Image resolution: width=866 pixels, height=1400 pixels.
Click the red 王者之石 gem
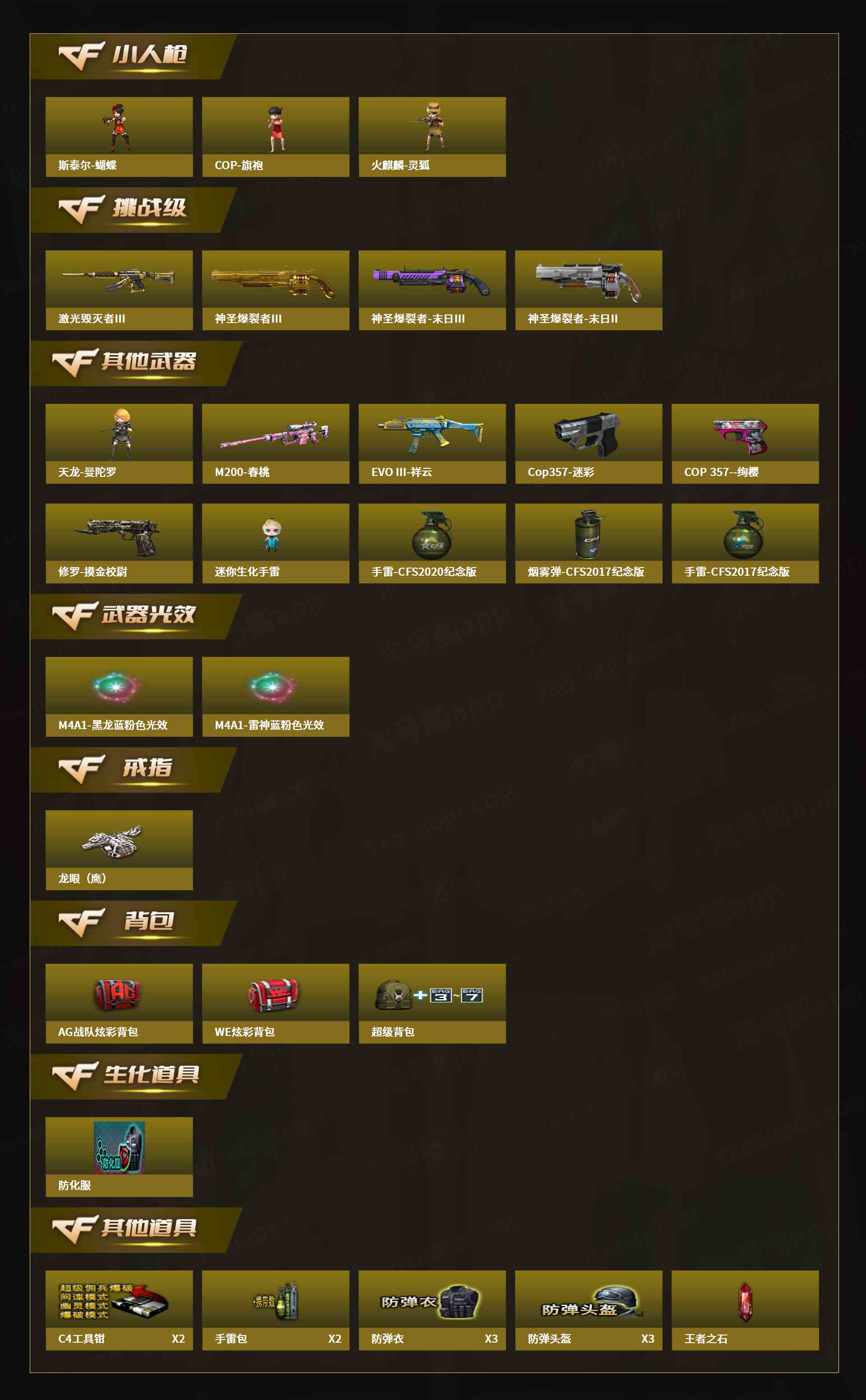pyautogui.click(x=745, y=1311)
